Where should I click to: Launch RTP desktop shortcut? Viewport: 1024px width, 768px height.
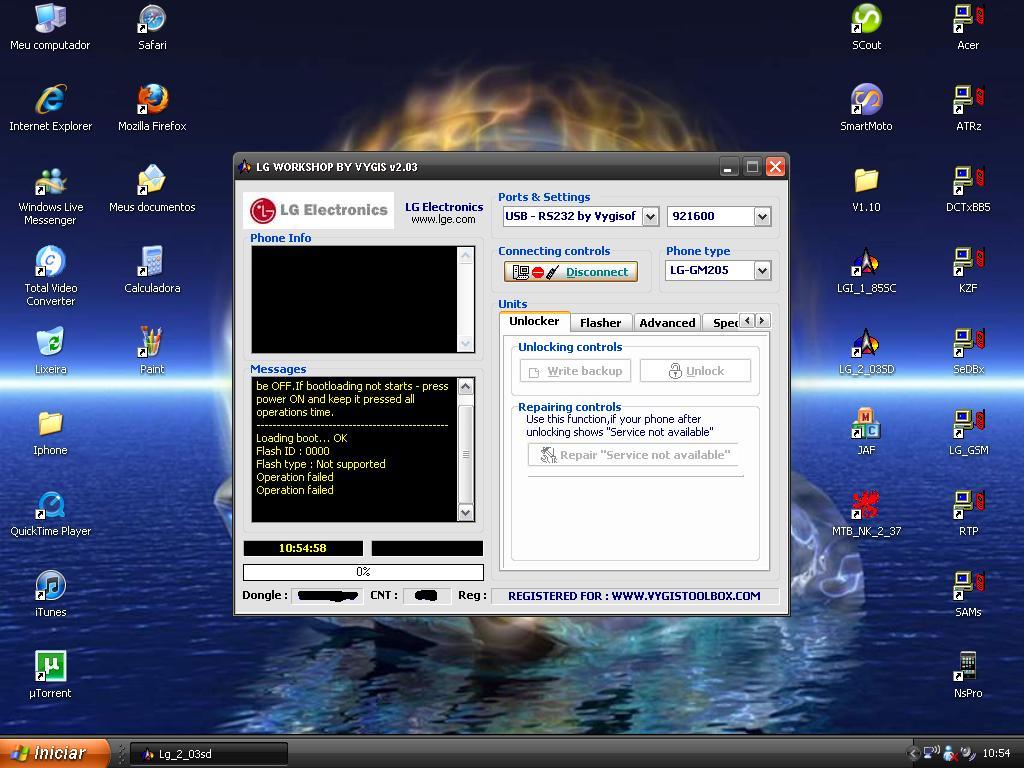pyautogui.click(x=968, y=513)
